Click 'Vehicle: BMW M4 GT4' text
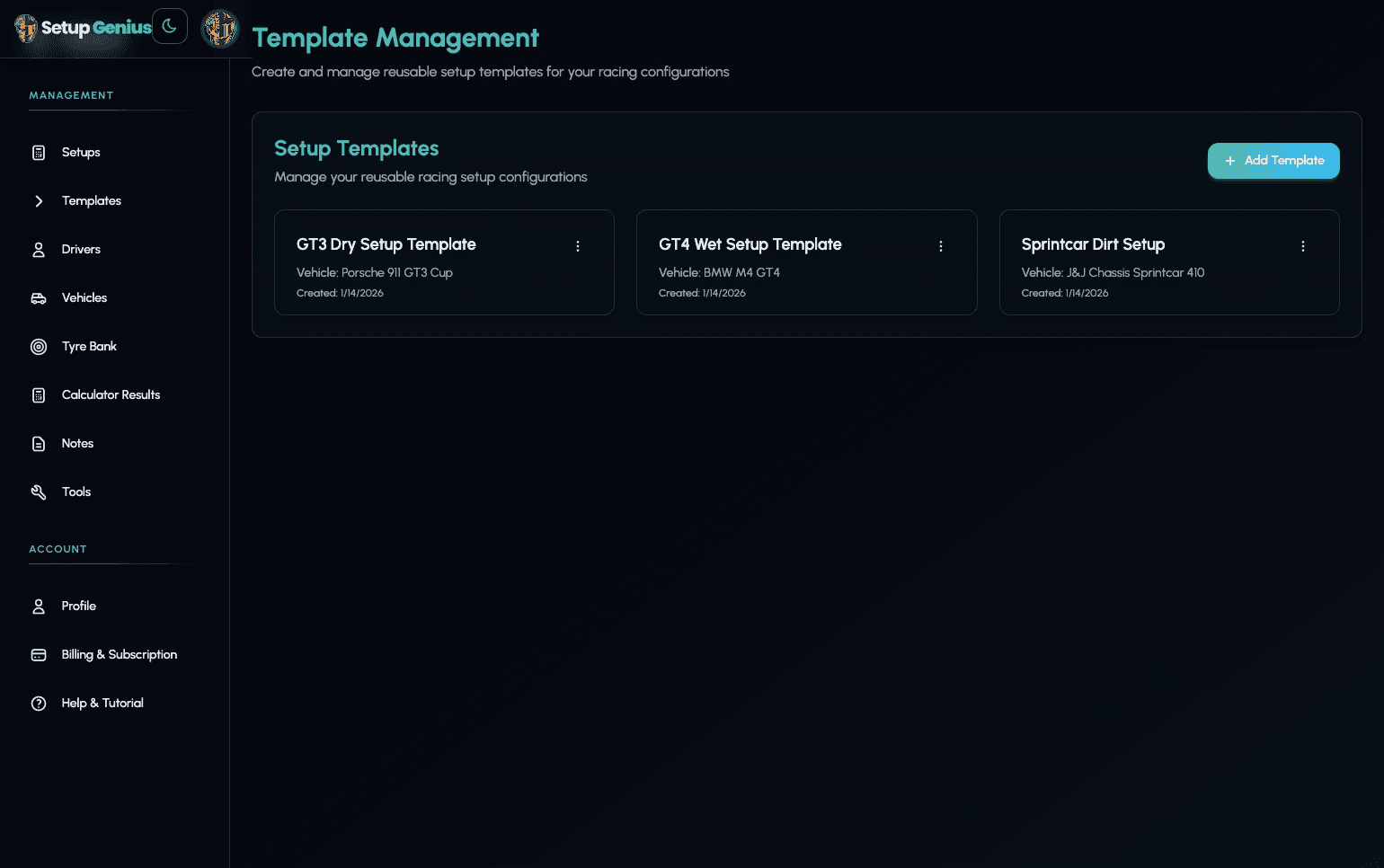1384x868 pixels. 719,272
